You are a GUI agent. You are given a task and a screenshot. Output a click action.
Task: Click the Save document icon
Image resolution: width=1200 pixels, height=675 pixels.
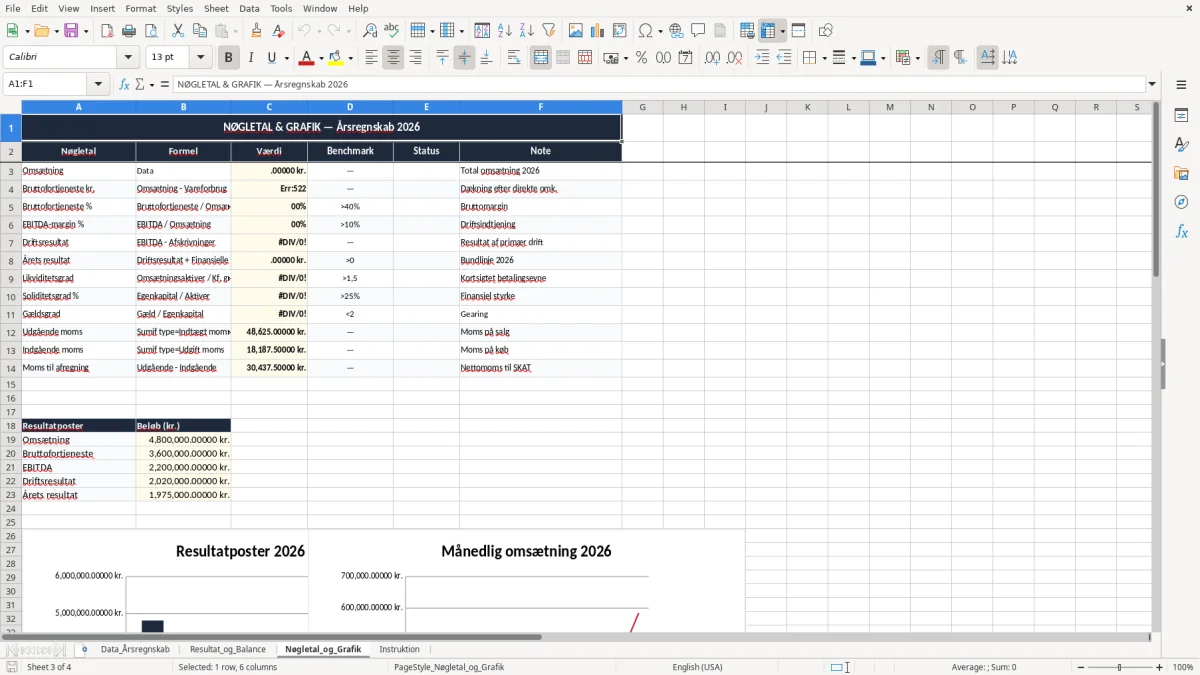pos(71,31)
